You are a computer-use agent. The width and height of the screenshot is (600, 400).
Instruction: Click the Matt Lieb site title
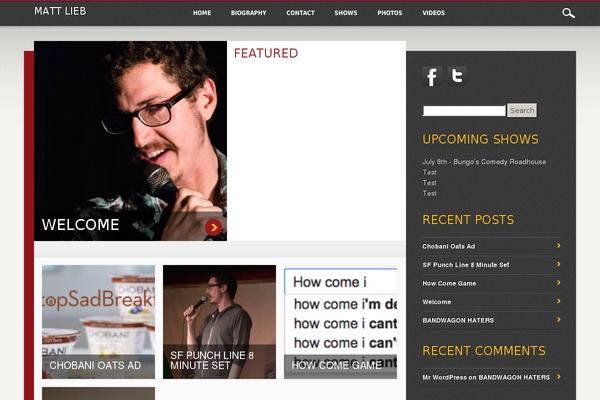click(x=60, y=11)
